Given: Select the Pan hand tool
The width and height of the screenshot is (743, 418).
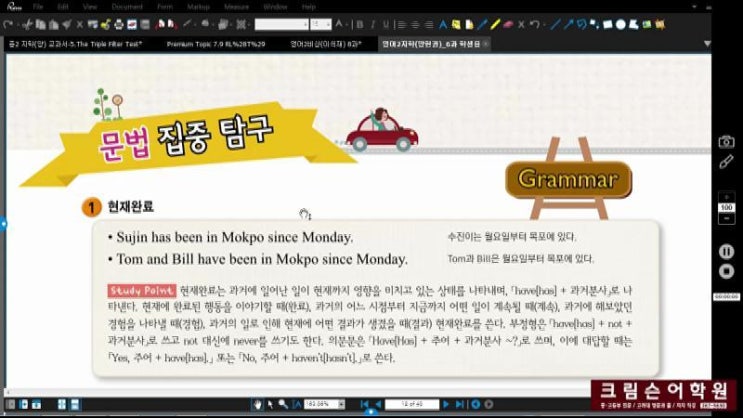Looking at the screenshot, I should pyautogui.click(x=257, y=404).
